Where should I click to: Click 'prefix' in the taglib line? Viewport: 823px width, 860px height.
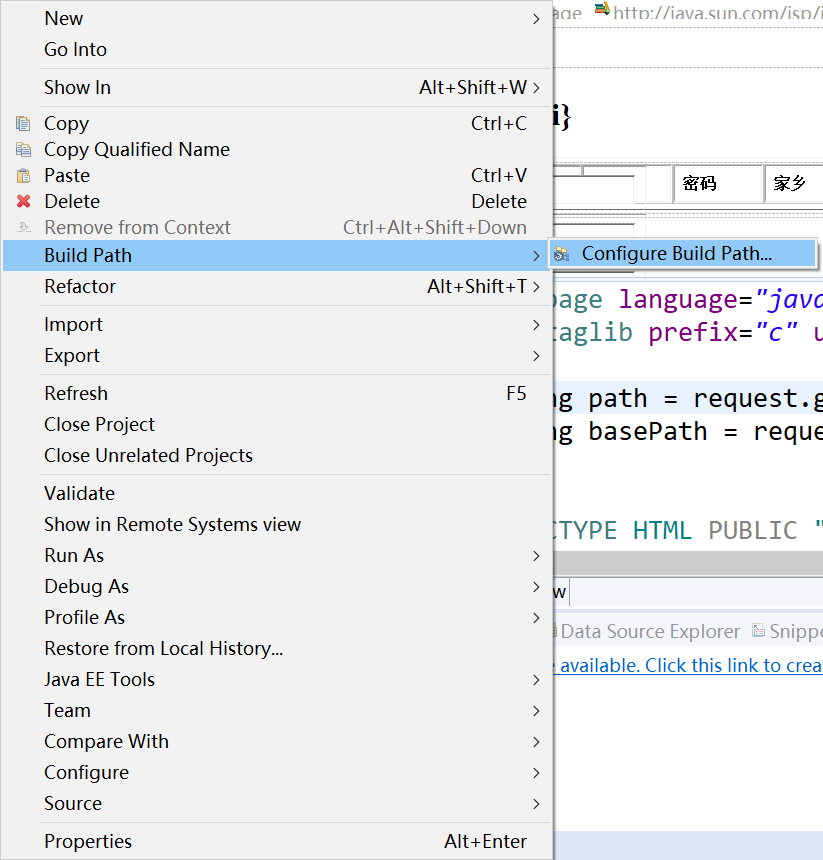pyautogui.click(x=693, y=333)
